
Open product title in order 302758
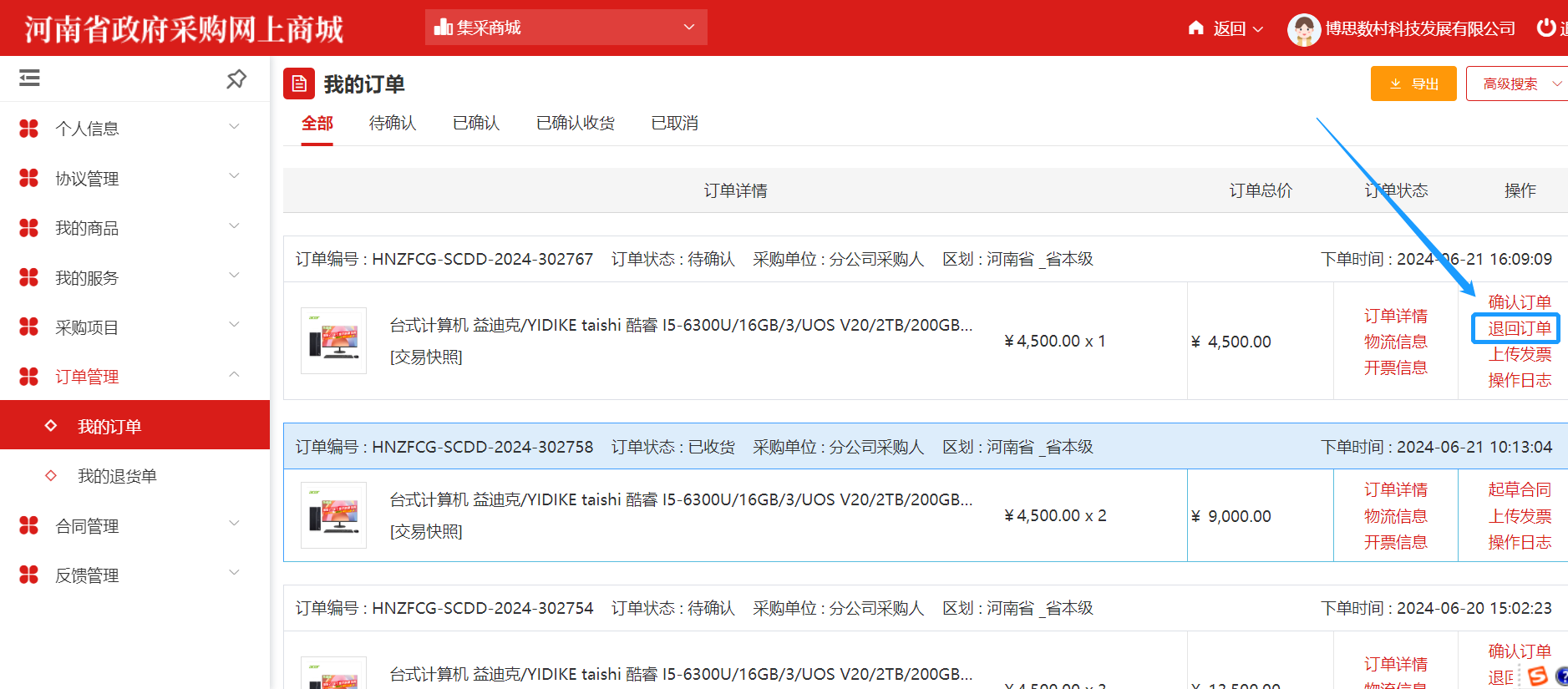click(x=681, y=499)
